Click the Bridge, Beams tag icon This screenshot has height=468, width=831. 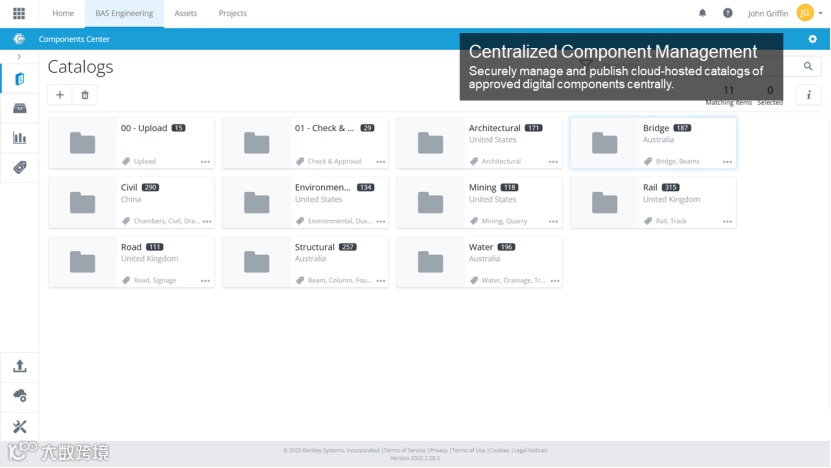[648, 161]
